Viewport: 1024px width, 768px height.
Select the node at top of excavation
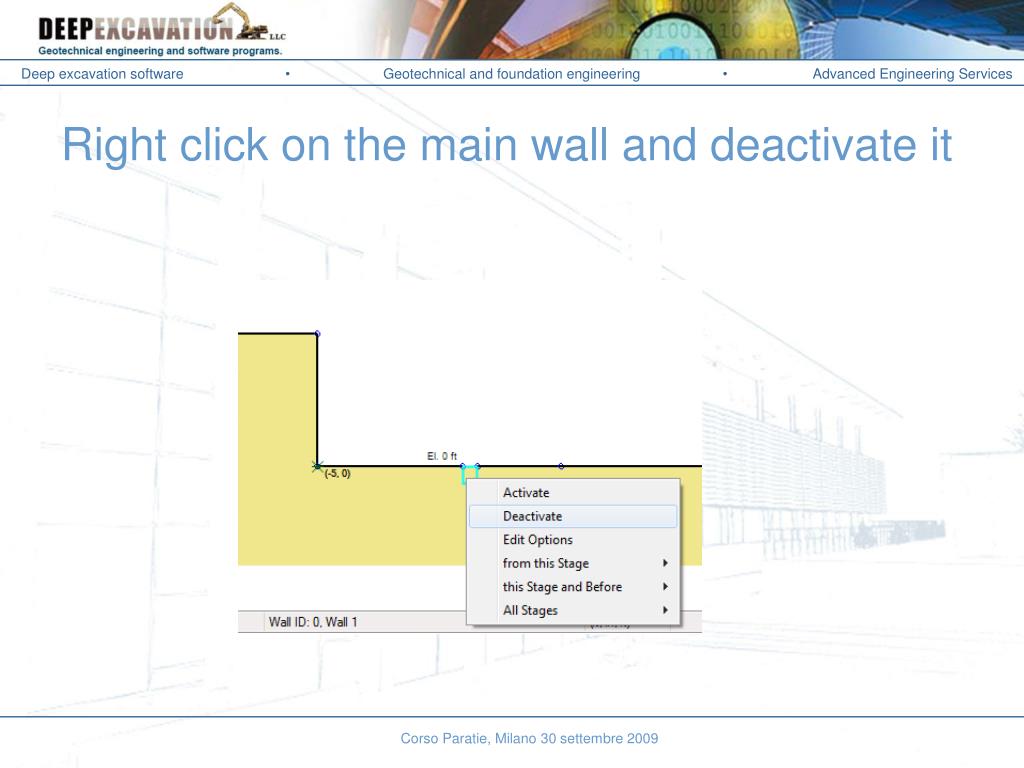[317, 334]
